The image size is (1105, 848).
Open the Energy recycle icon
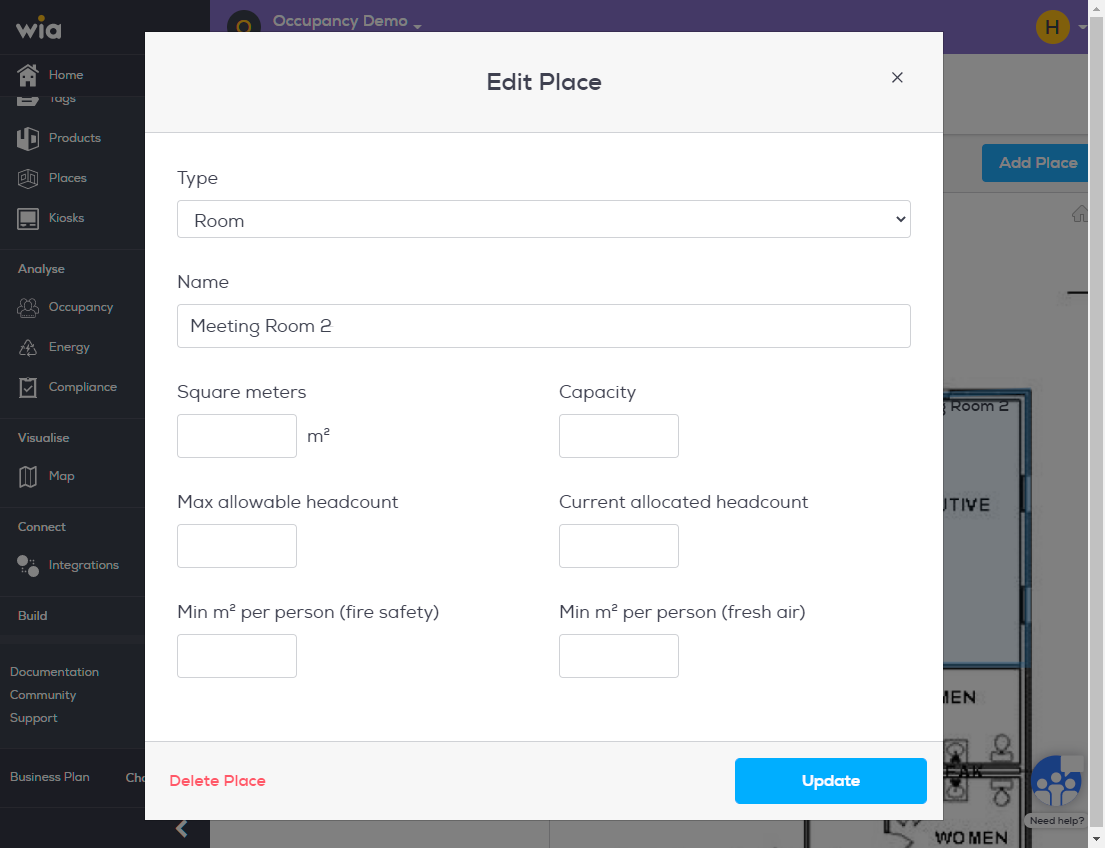pos(27,348)
